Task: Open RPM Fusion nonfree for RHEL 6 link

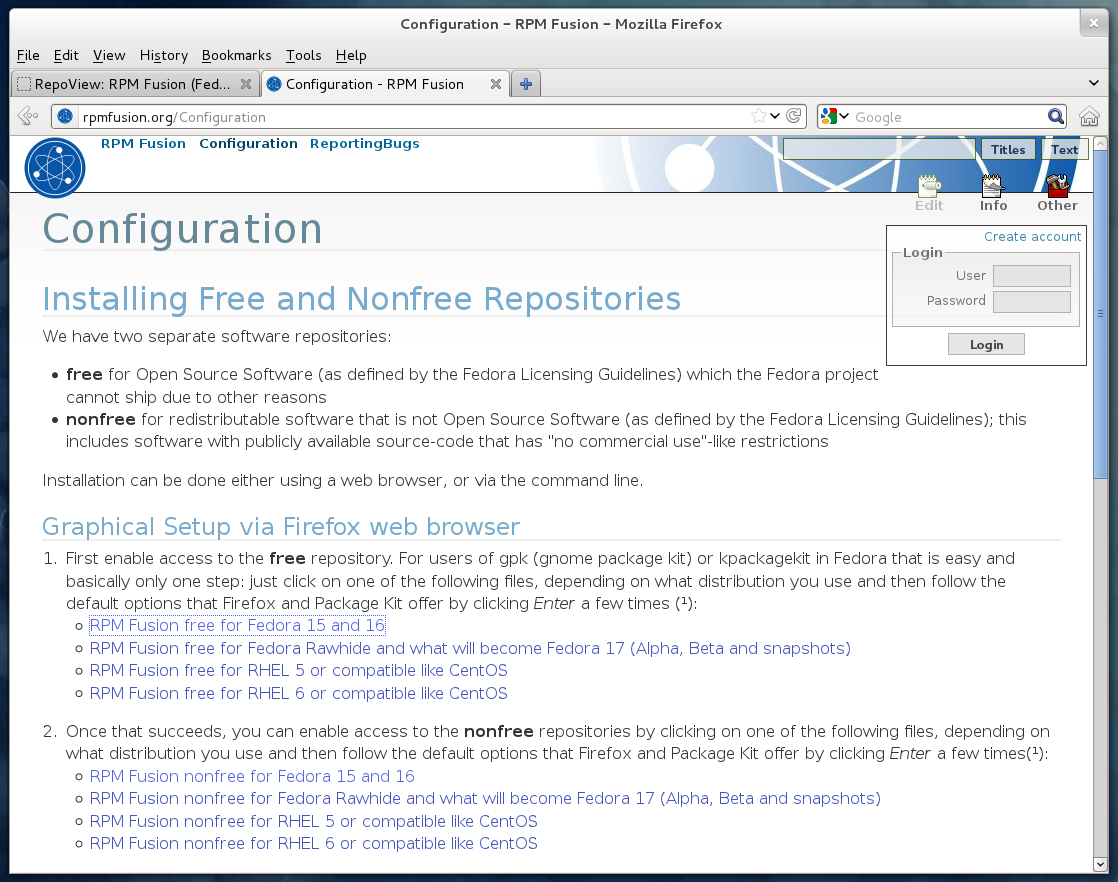Action: [x=313, y=843]
